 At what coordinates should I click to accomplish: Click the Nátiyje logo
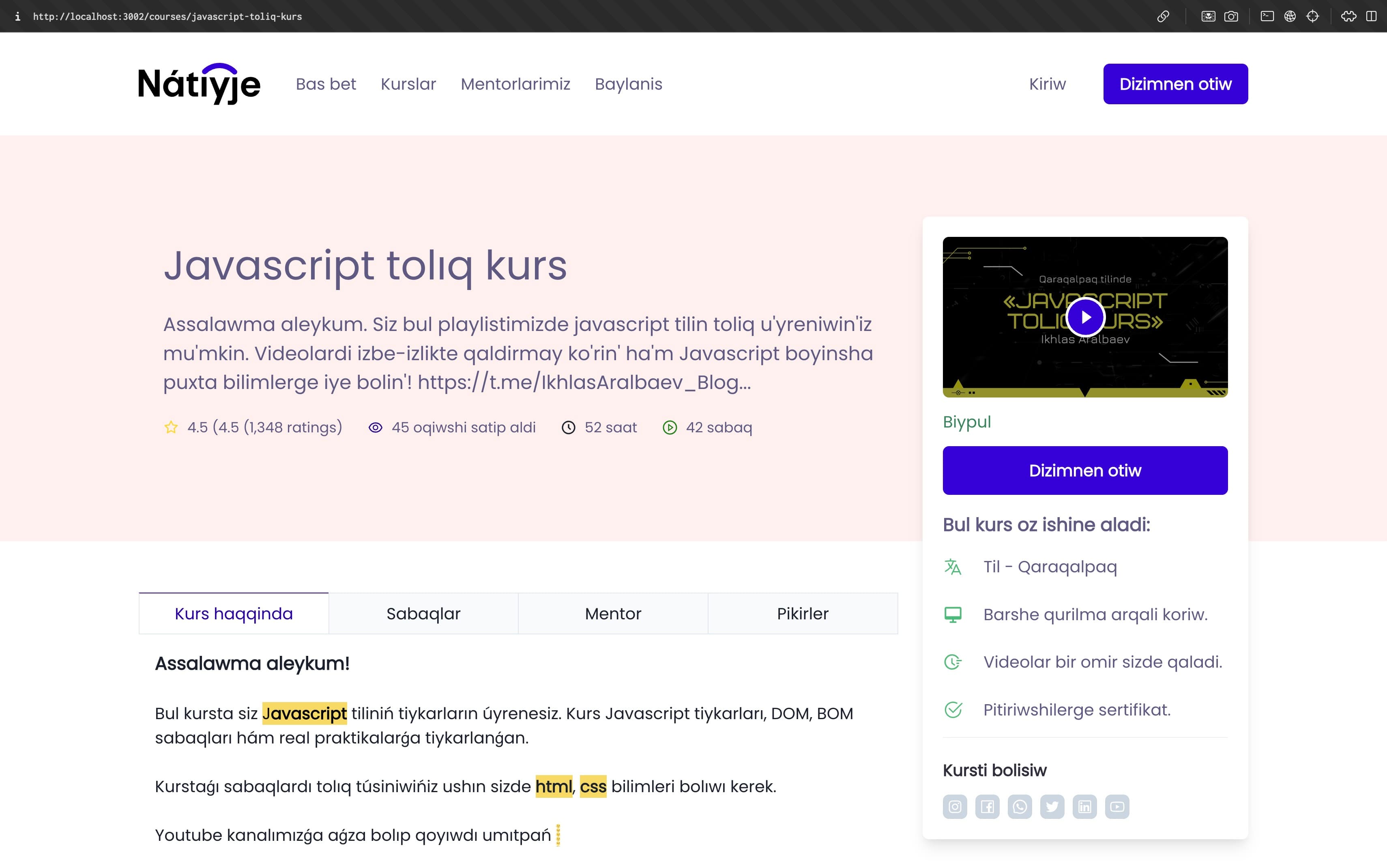[199, 84]
